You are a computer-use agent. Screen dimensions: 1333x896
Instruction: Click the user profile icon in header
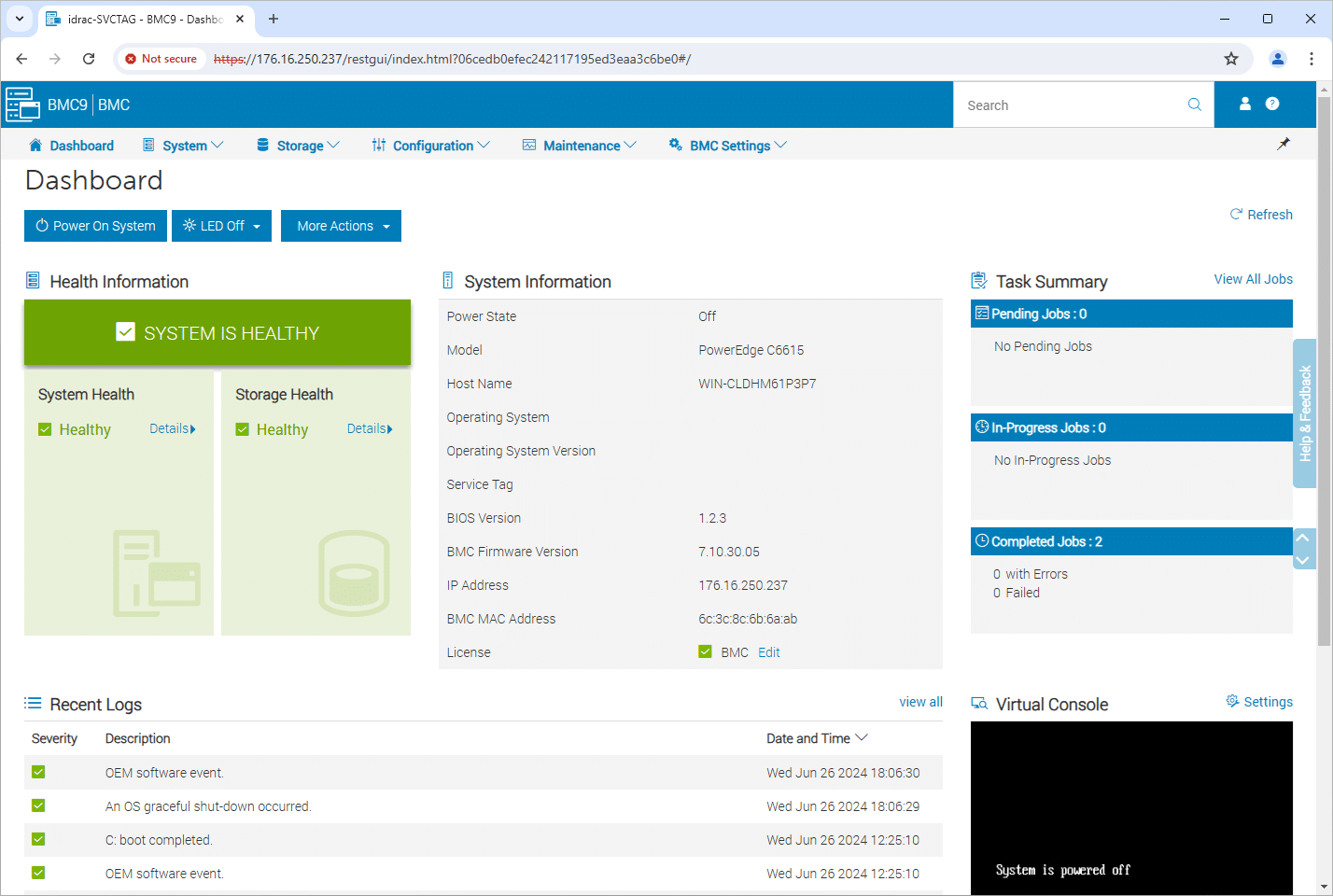click(x=1244, y=104)
